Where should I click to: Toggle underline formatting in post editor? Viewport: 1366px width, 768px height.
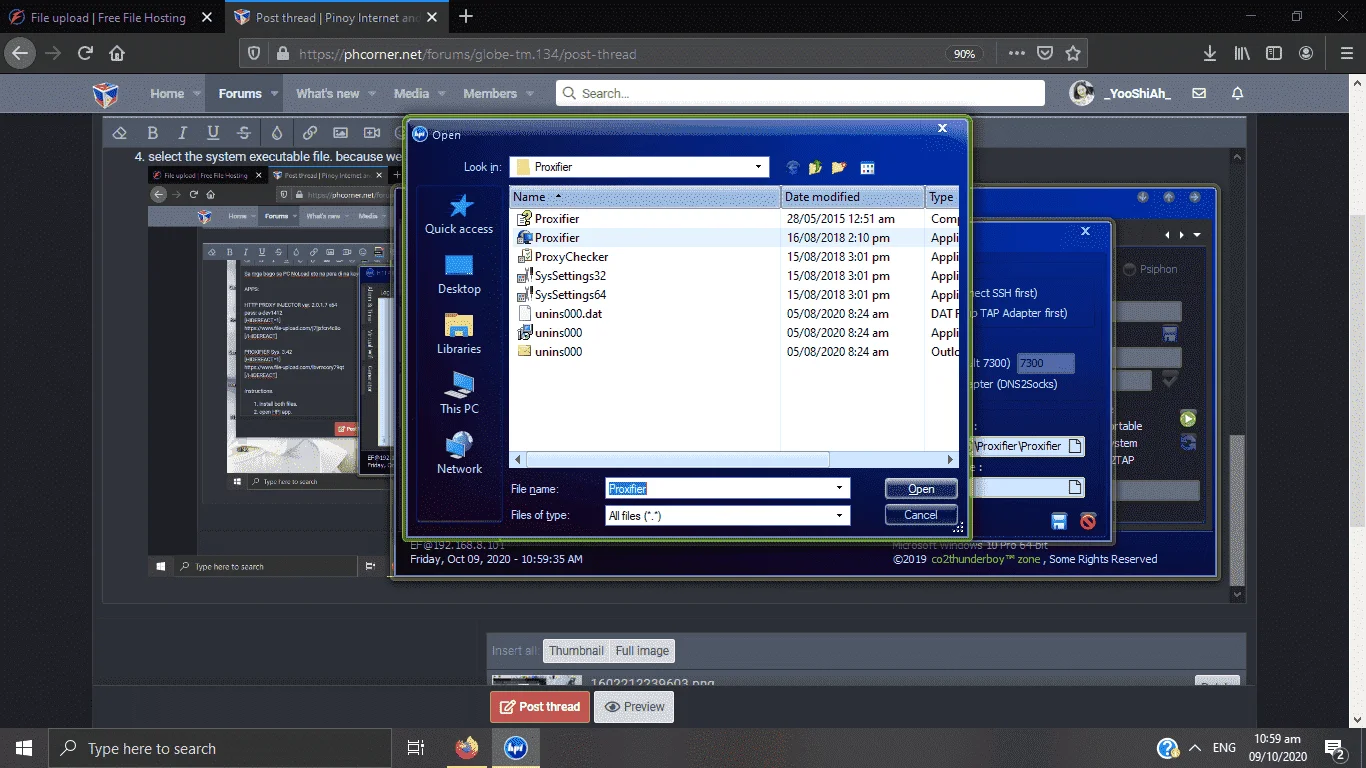point(213,133)
